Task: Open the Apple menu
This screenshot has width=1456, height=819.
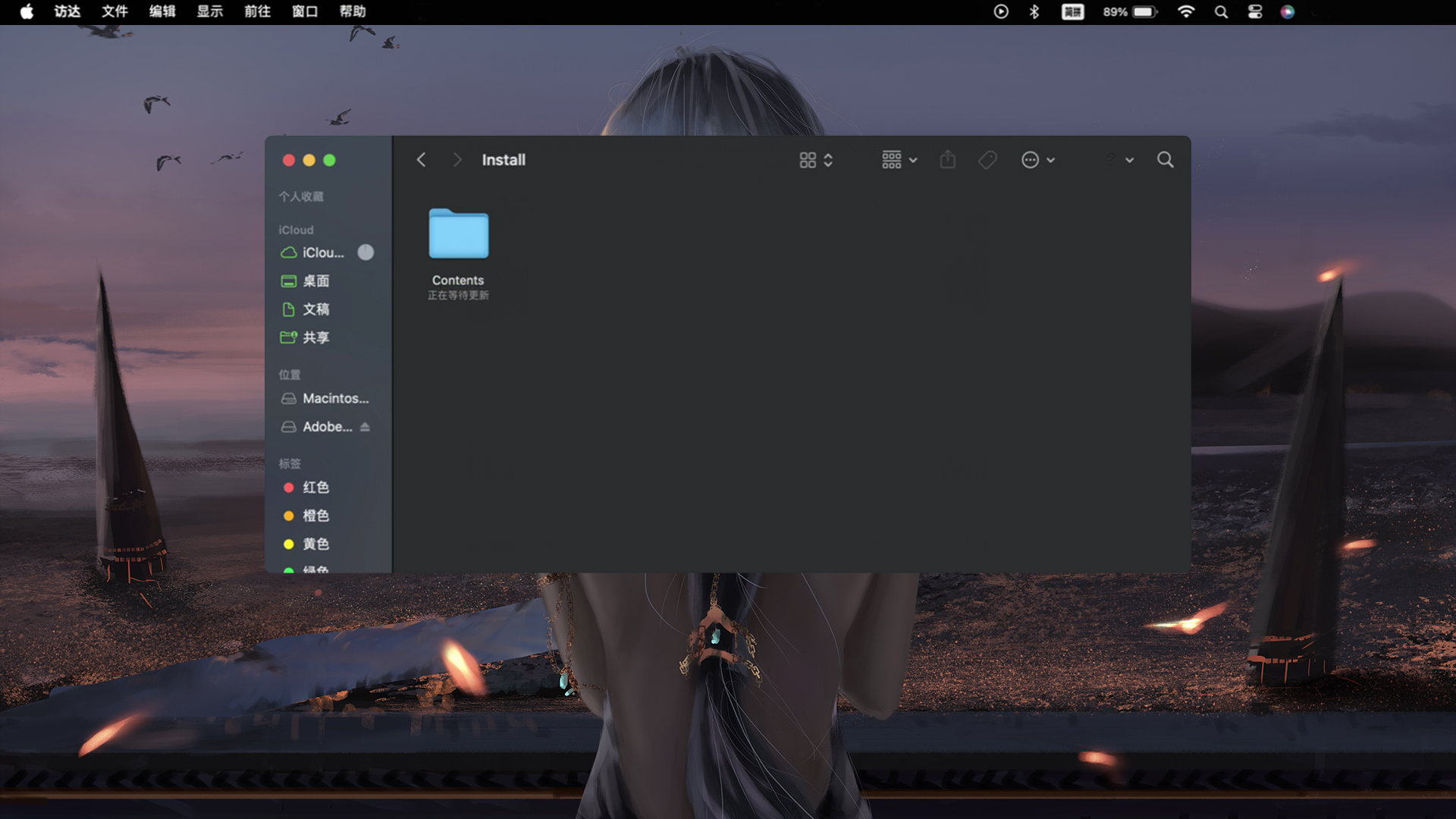Action: (27, 11)
